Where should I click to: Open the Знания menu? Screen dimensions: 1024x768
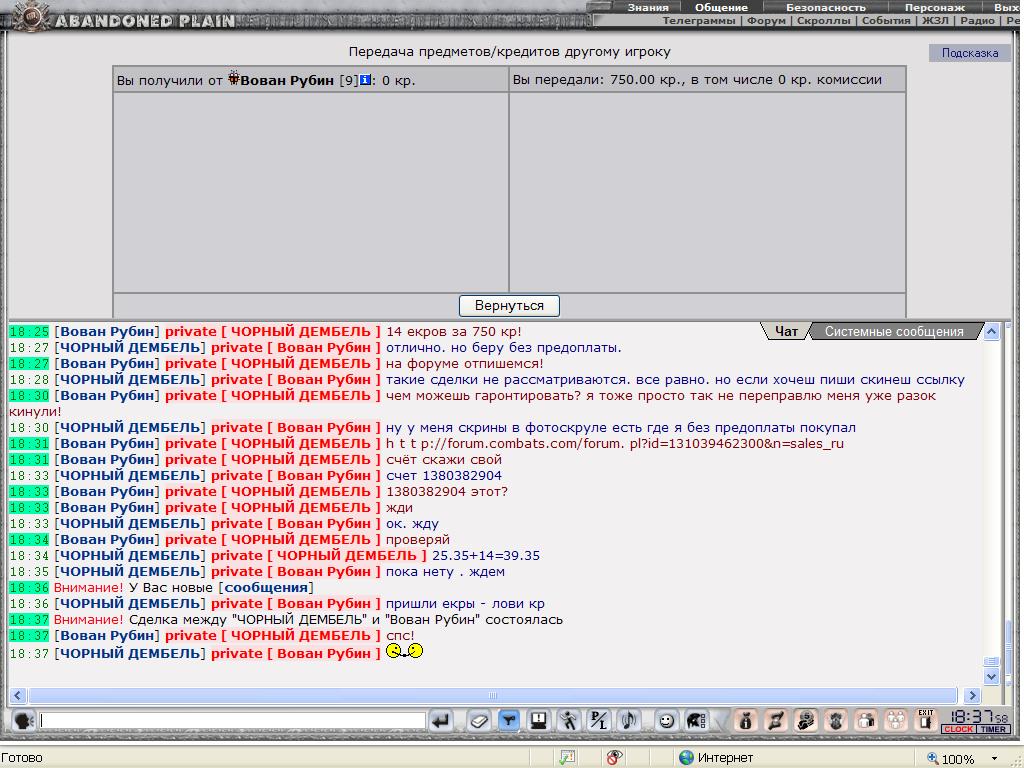click(x=648, y=8)
